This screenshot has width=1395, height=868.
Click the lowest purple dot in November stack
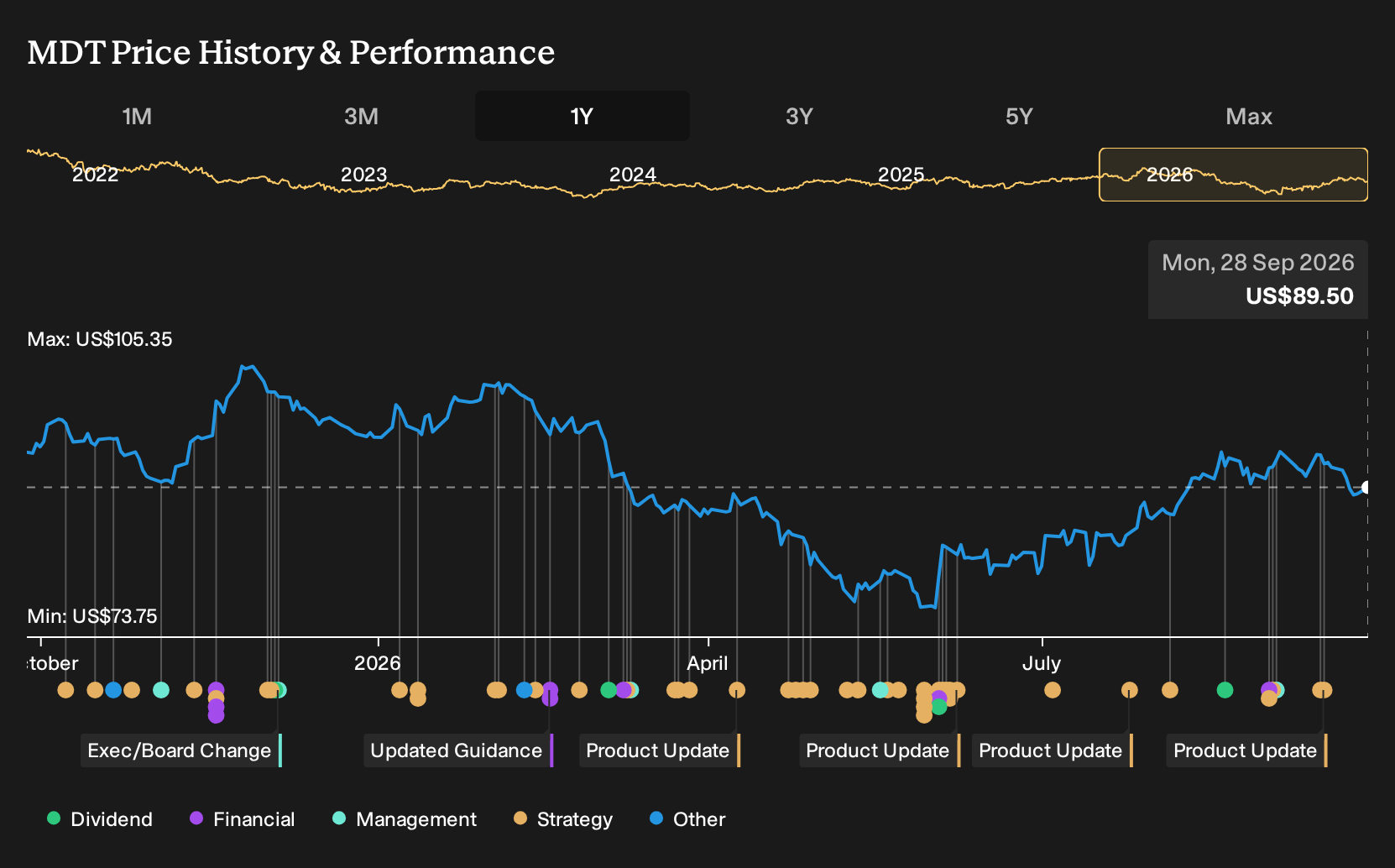coord(216,715)
